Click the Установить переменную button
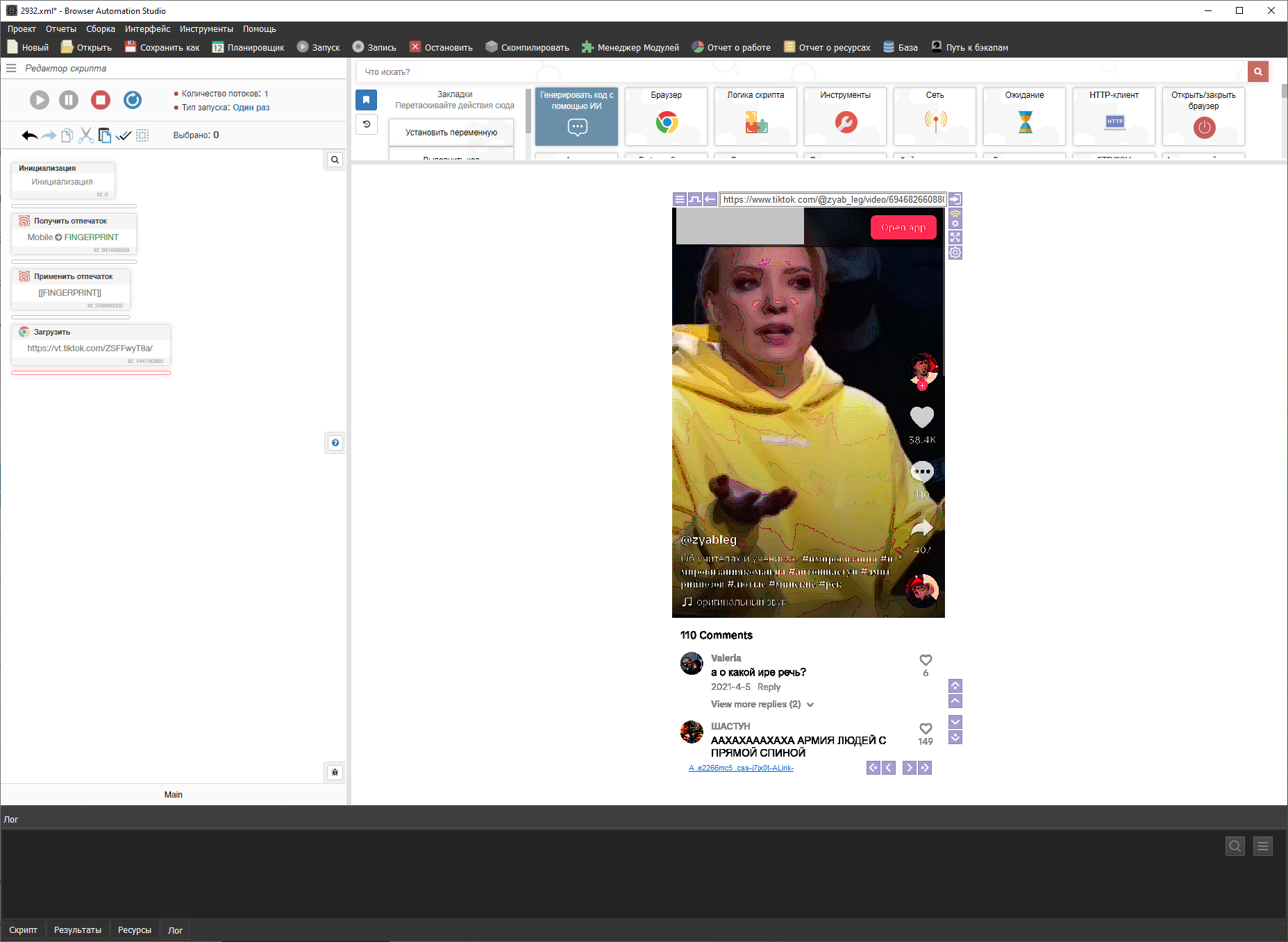Viewport: 1288px width, 942px height. 451,133
